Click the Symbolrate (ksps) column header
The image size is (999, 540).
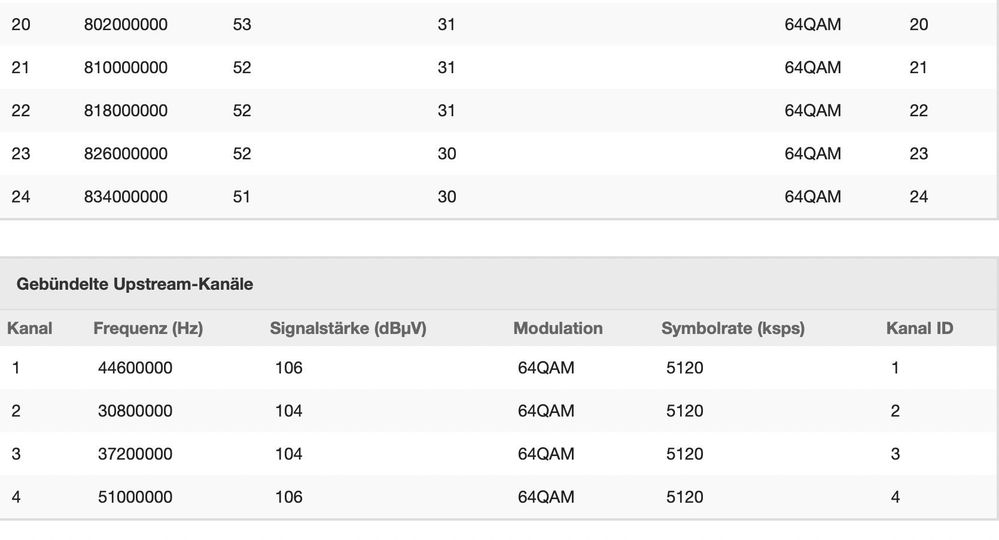click(x=733, y=329)
